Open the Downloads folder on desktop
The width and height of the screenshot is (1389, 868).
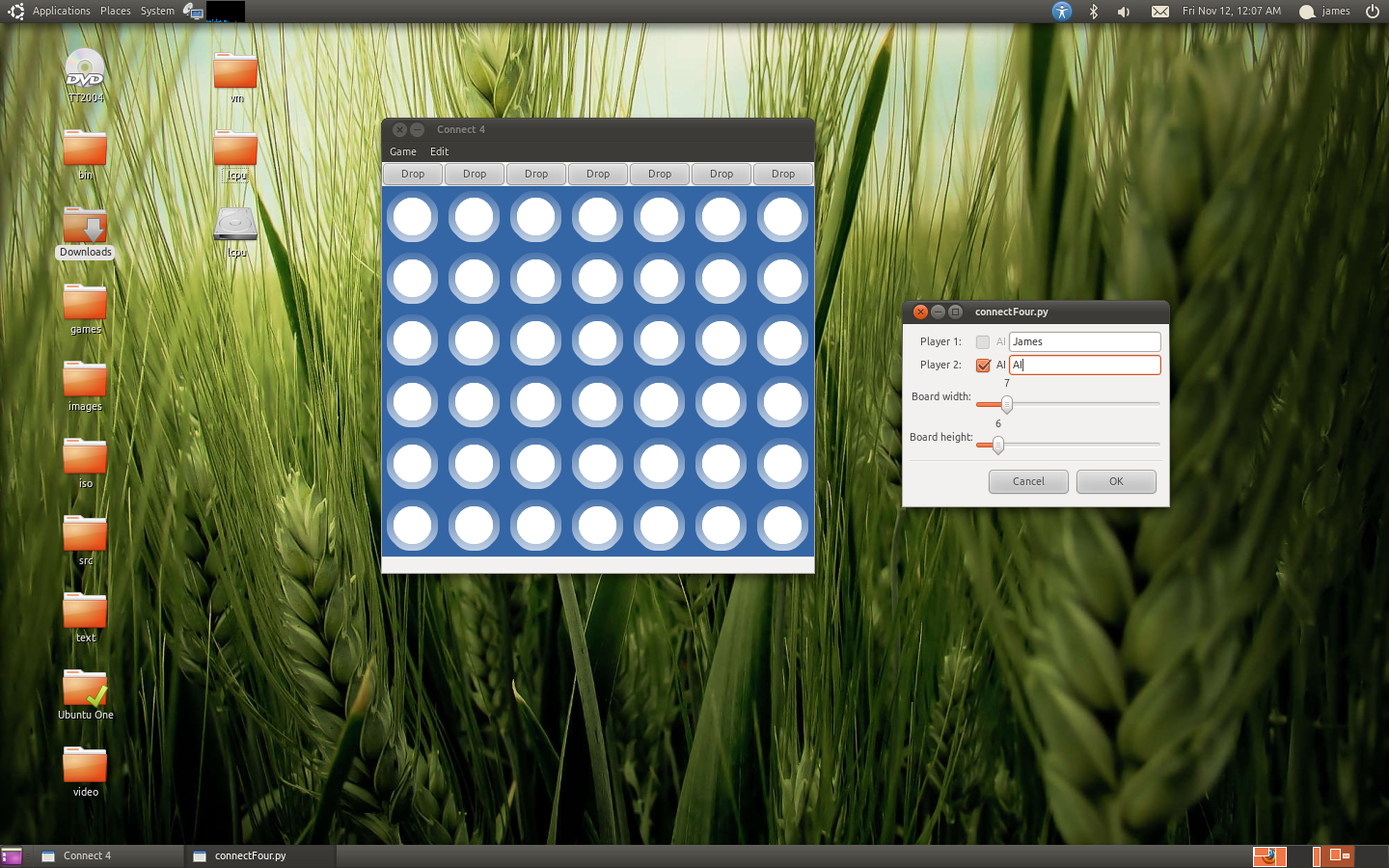tap(85, 228)
